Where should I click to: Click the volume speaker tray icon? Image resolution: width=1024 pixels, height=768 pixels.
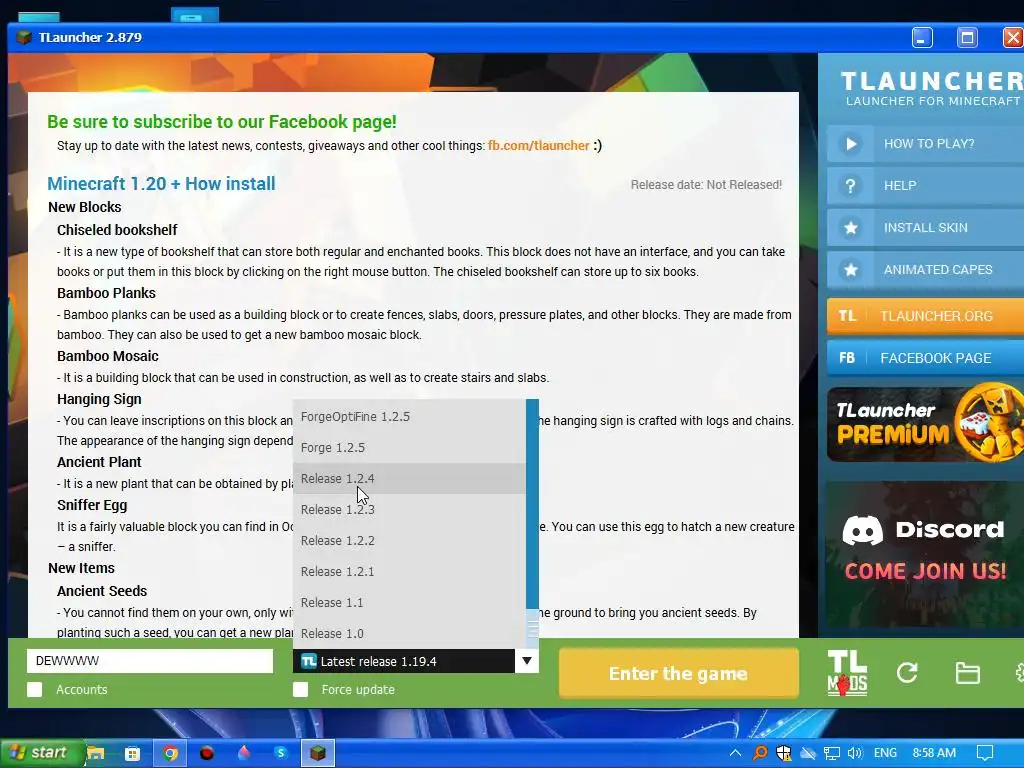[855, 753]
